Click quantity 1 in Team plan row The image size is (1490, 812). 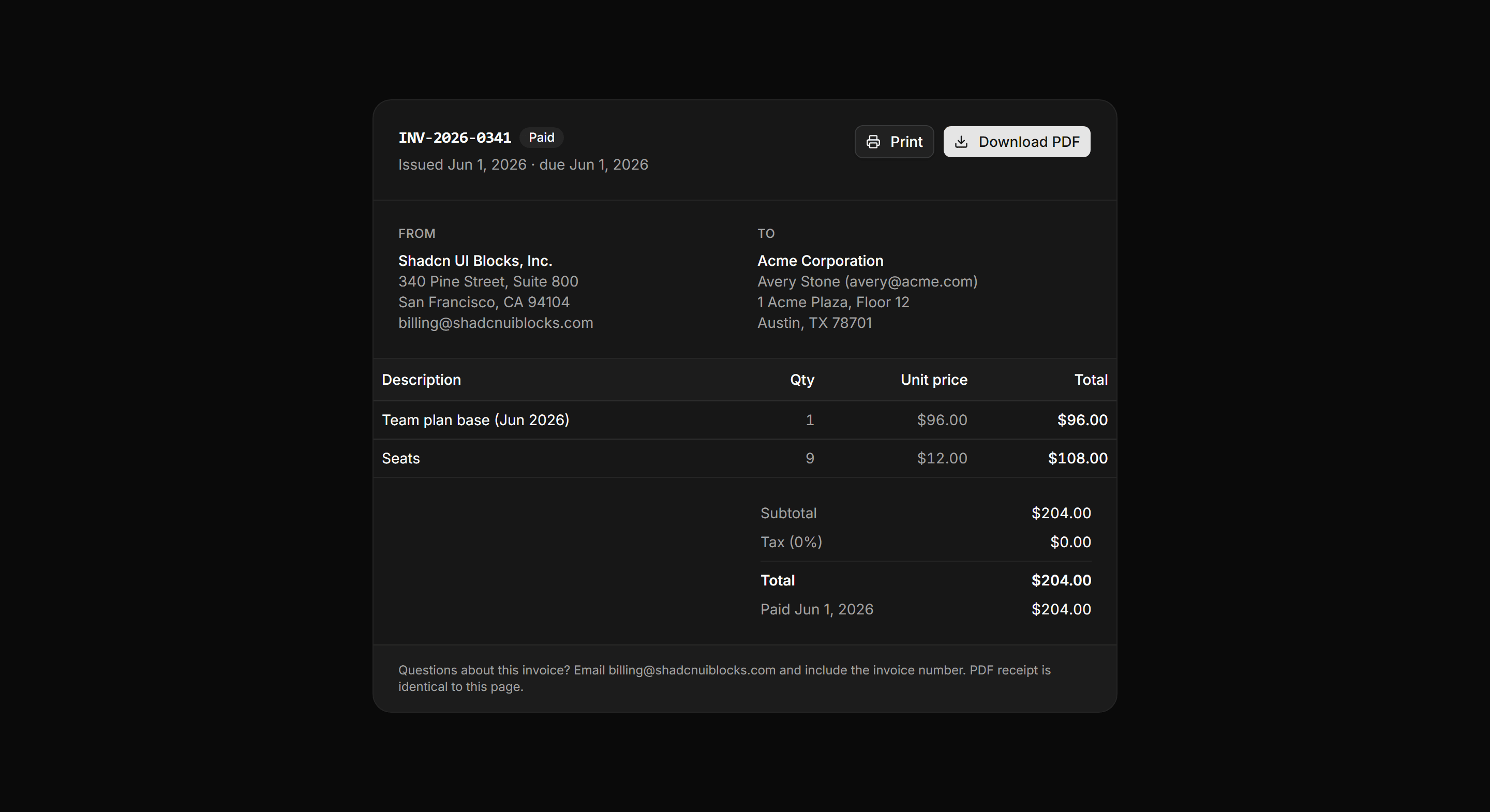coord(810,420)
